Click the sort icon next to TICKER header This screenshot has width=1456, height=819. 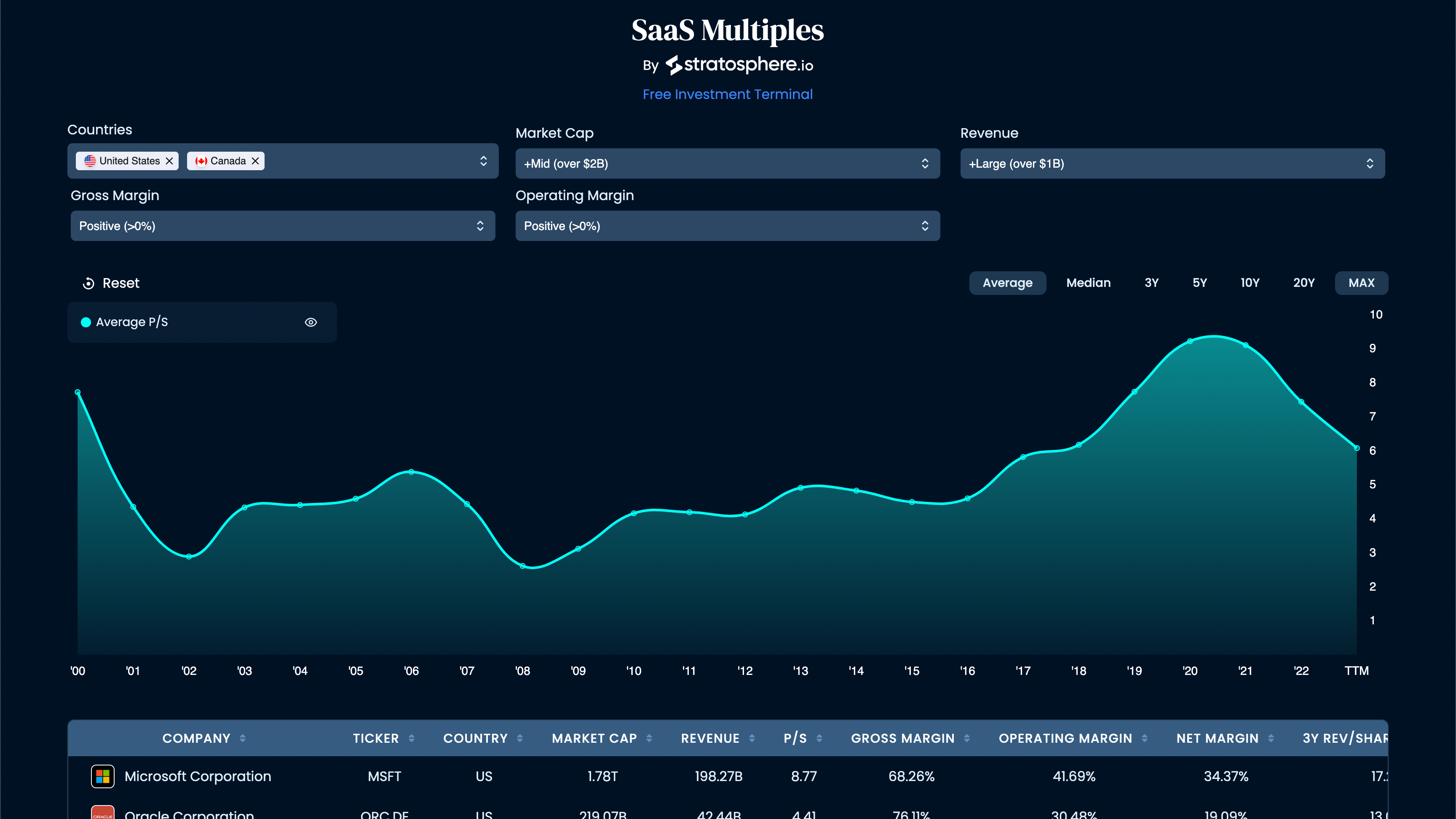pos(412,738)
